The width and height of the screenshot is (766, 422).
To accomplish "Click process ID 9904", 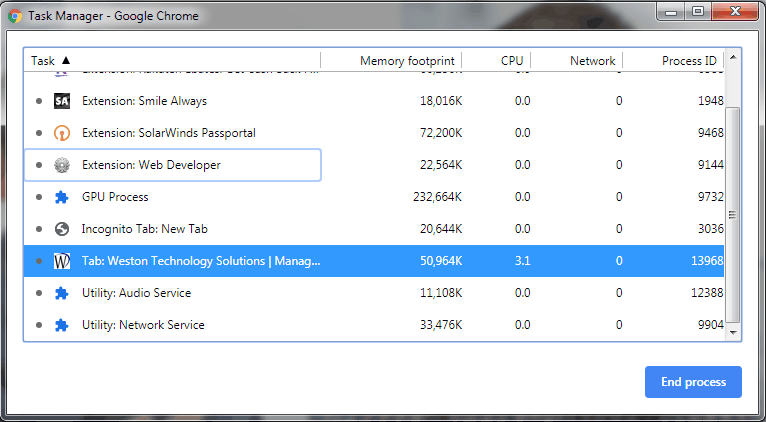I will point(710,325).
